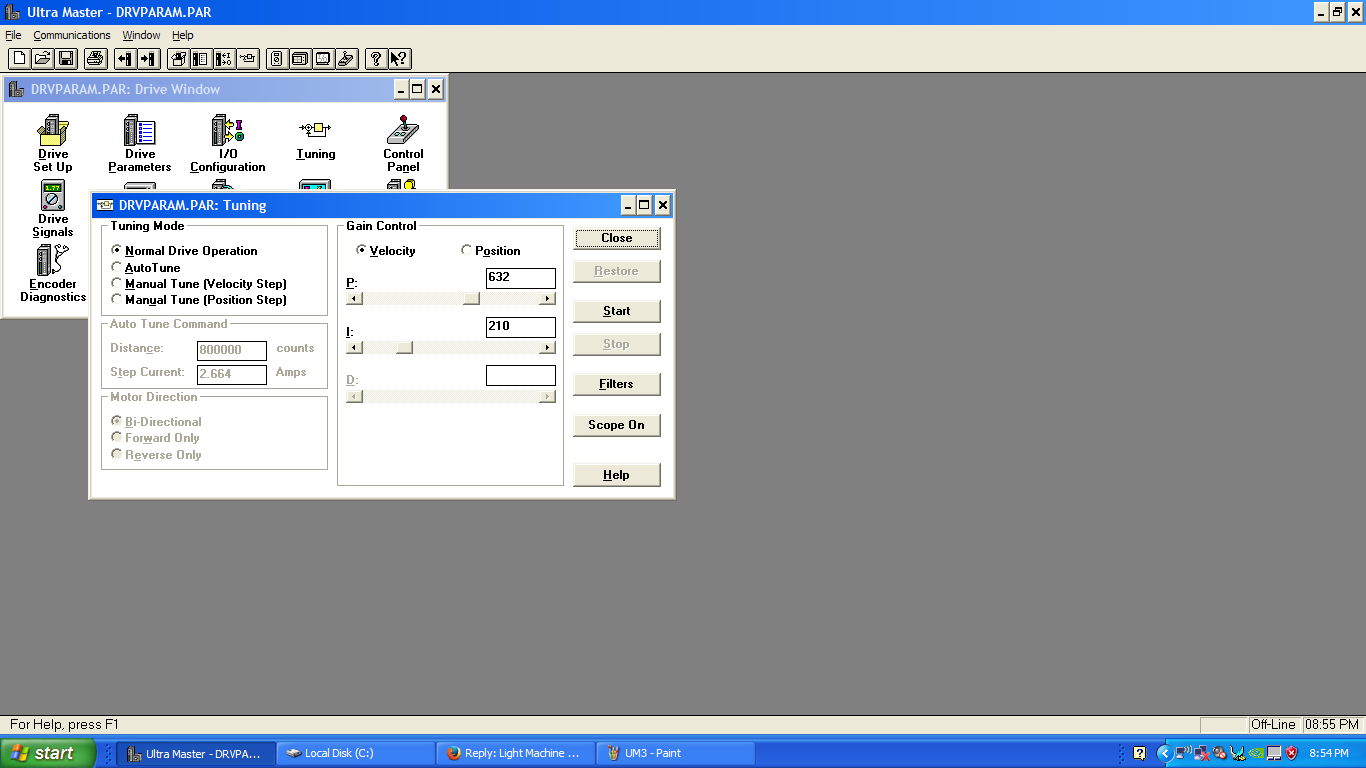
Task: Click the Scope On button
Action: [x=617, y=425]
